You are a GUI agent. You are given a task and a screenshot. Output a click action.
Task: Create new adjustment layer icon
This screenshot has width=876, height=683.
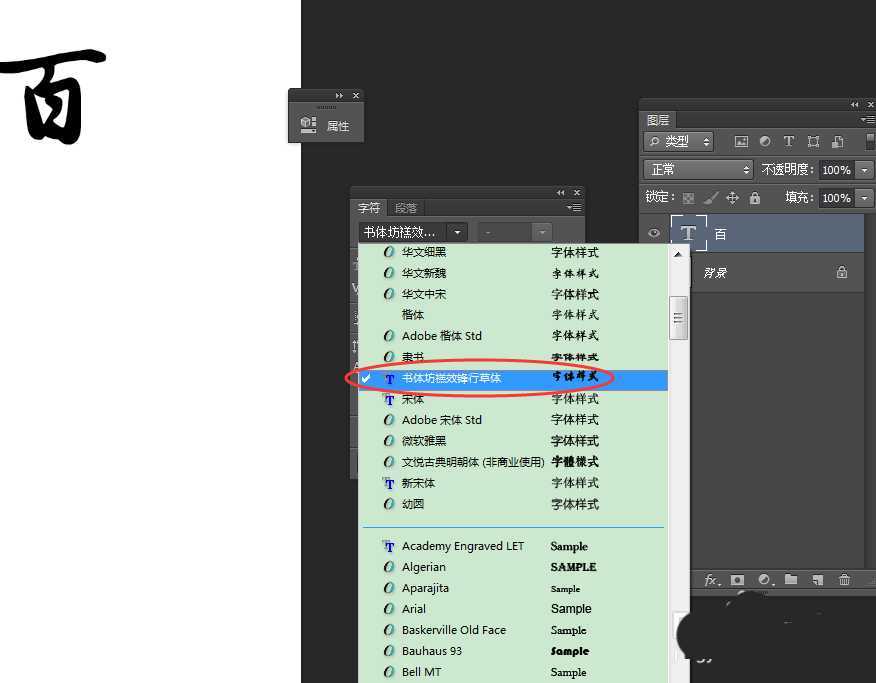[765, 580]
